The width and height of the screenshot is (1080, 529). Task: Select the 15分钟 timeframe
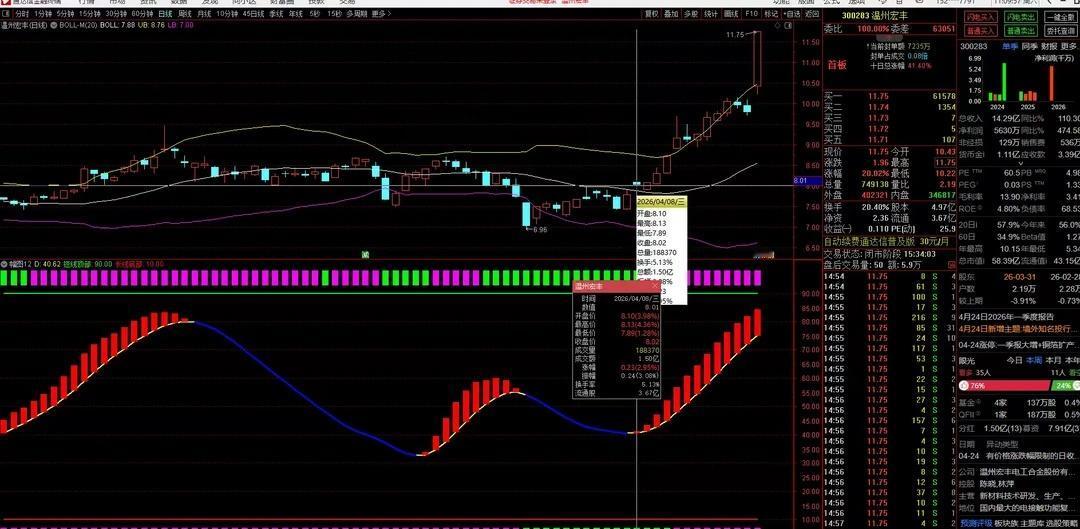89,13
